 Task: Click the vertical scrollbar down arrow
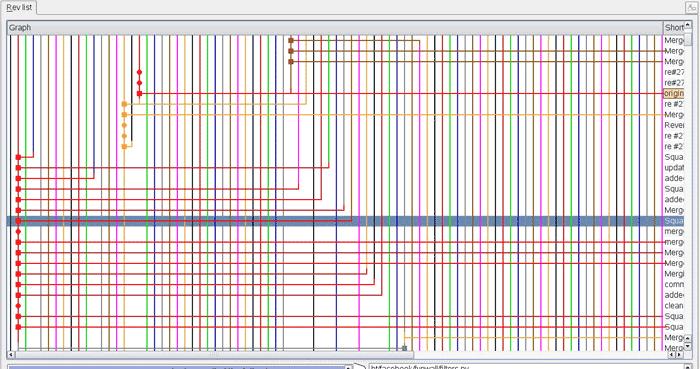coord(688,346)
